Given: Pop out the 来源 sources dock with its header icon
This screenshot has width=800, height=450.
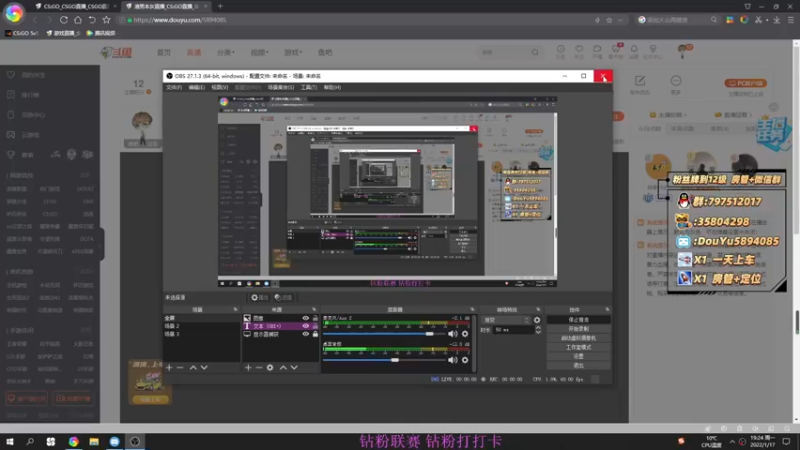Looking at the screenshot, I should point(314,310).
